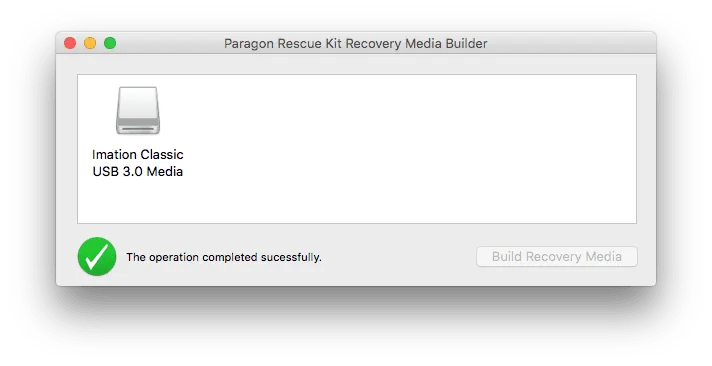Click the top face of the gray drive icon
This screenshot has width=712, height=366.
click(x=138, y=102)
